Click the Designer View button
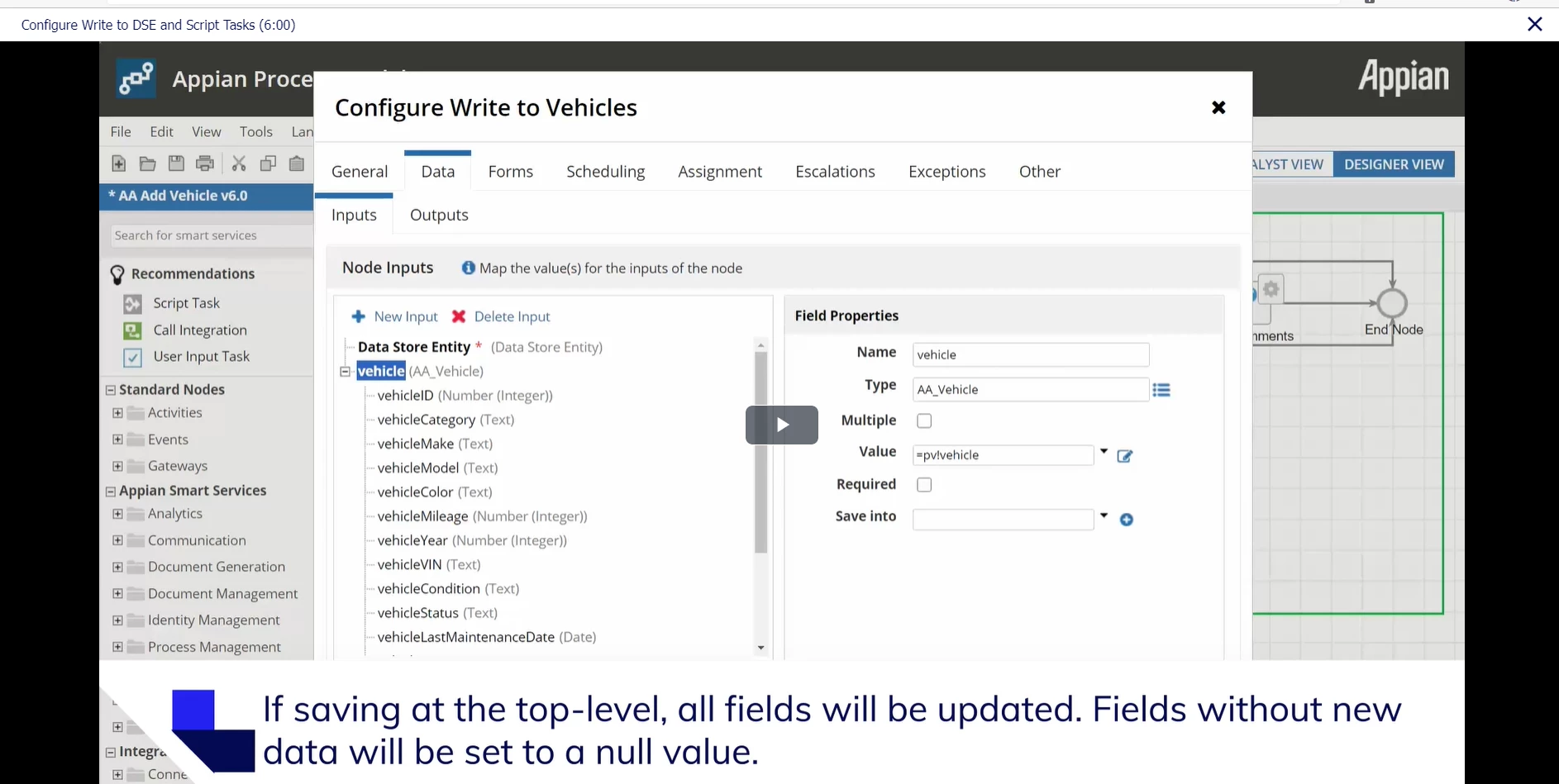The image size is (1559, 784). click(1395, 164)
